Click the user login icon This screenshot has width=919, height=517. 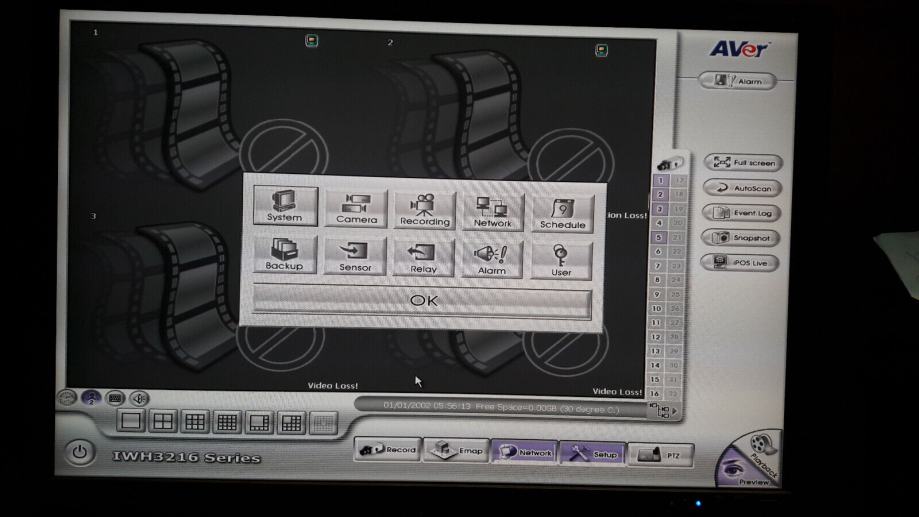tap(91, 398)
